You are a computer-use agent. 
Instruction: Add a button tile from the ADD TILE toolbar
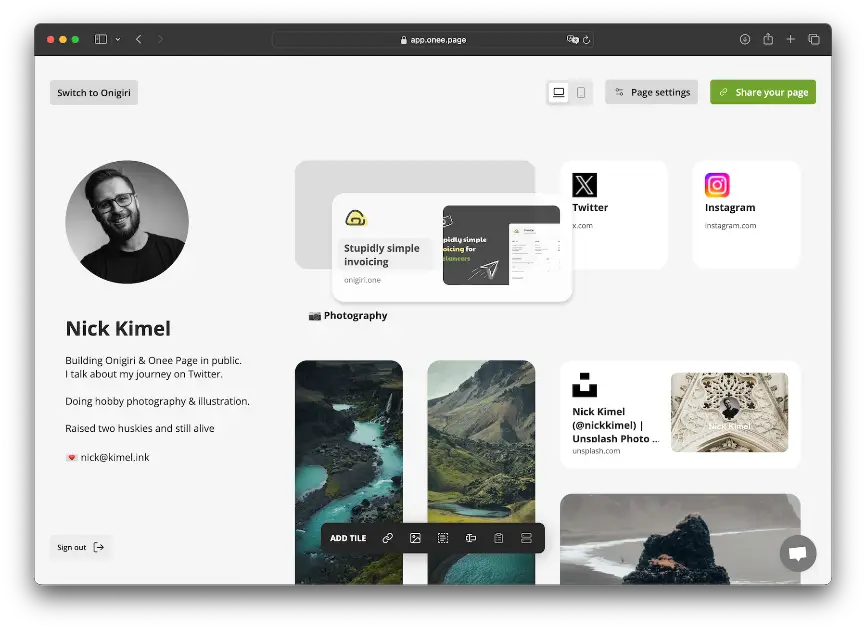tap(470, 538)
